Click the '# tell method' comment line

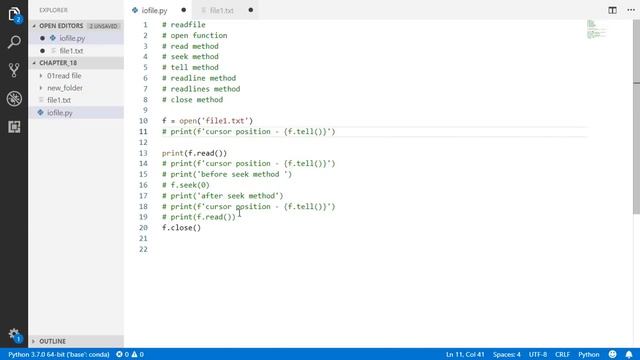point(190,67)
